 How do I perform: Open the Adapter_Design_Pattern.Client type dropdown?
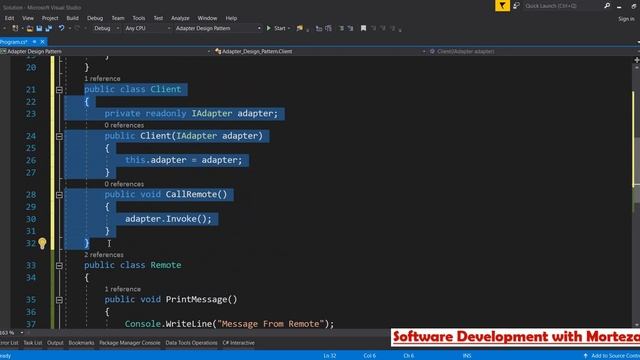[320, 51]
